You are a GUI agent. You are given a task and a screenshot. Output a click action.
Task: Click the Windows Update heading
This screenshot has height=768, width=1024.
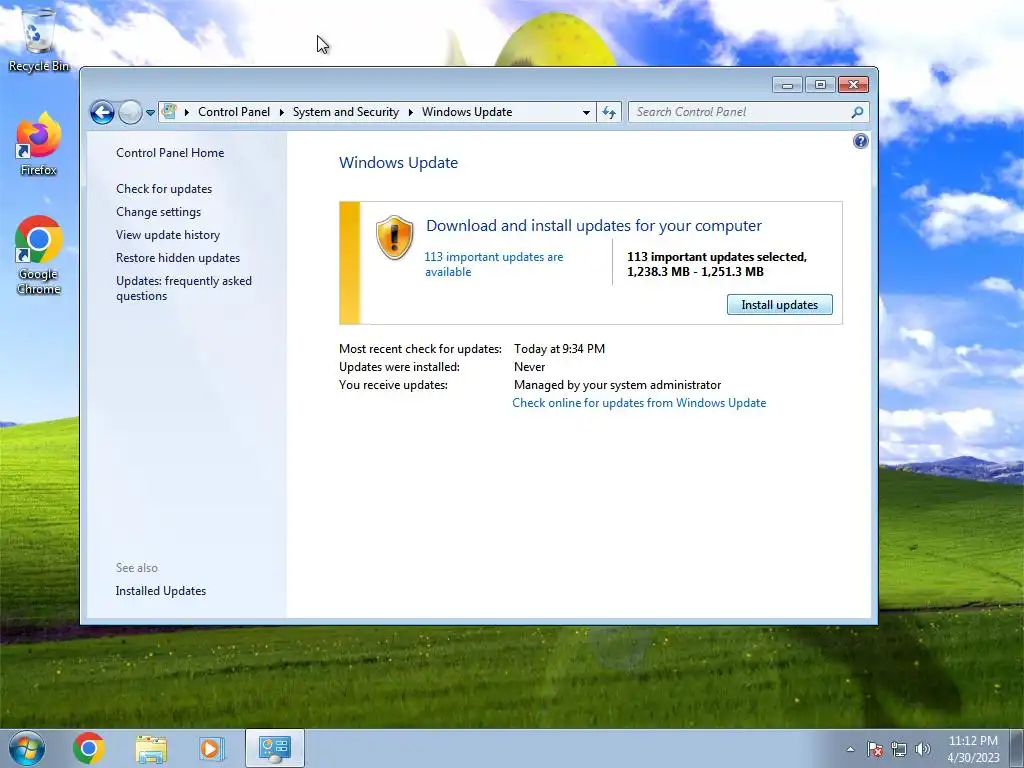[398, 163]
